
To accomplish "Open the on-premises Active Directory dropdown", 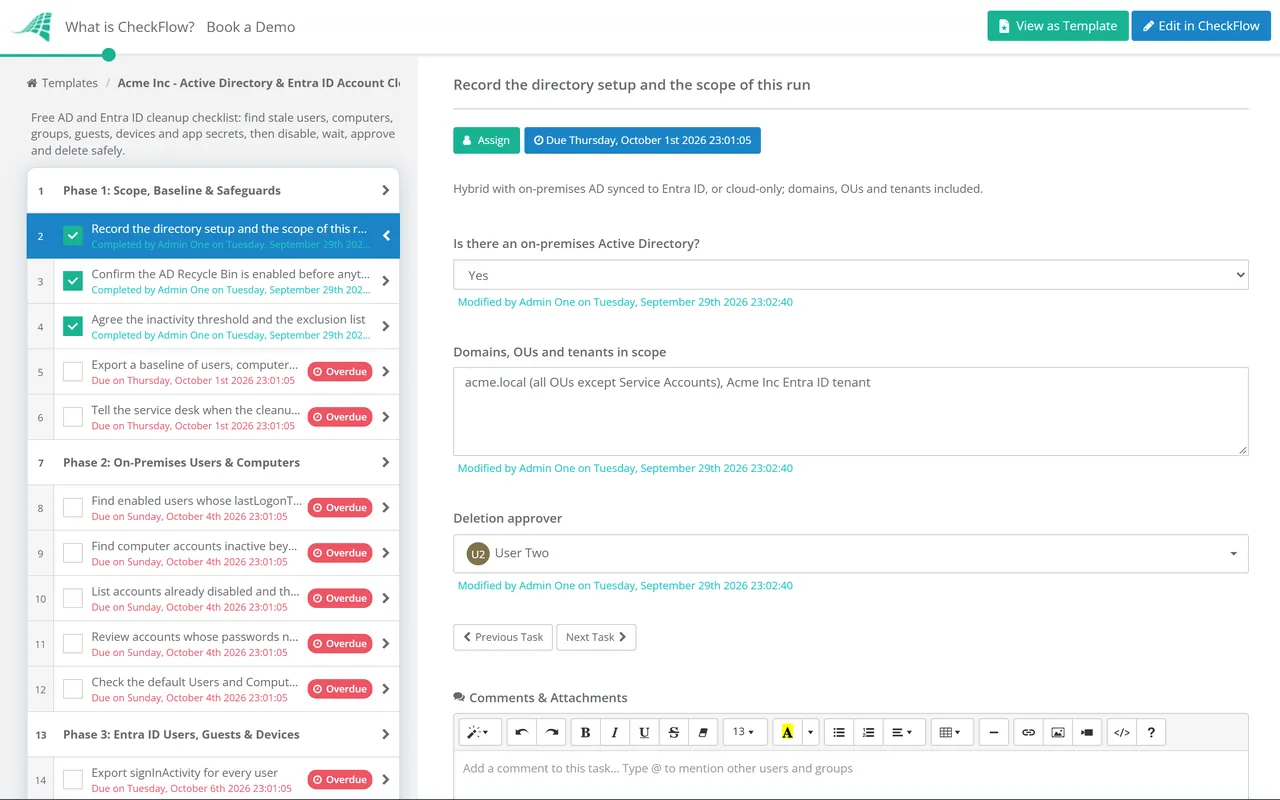I will coord(851,275).
